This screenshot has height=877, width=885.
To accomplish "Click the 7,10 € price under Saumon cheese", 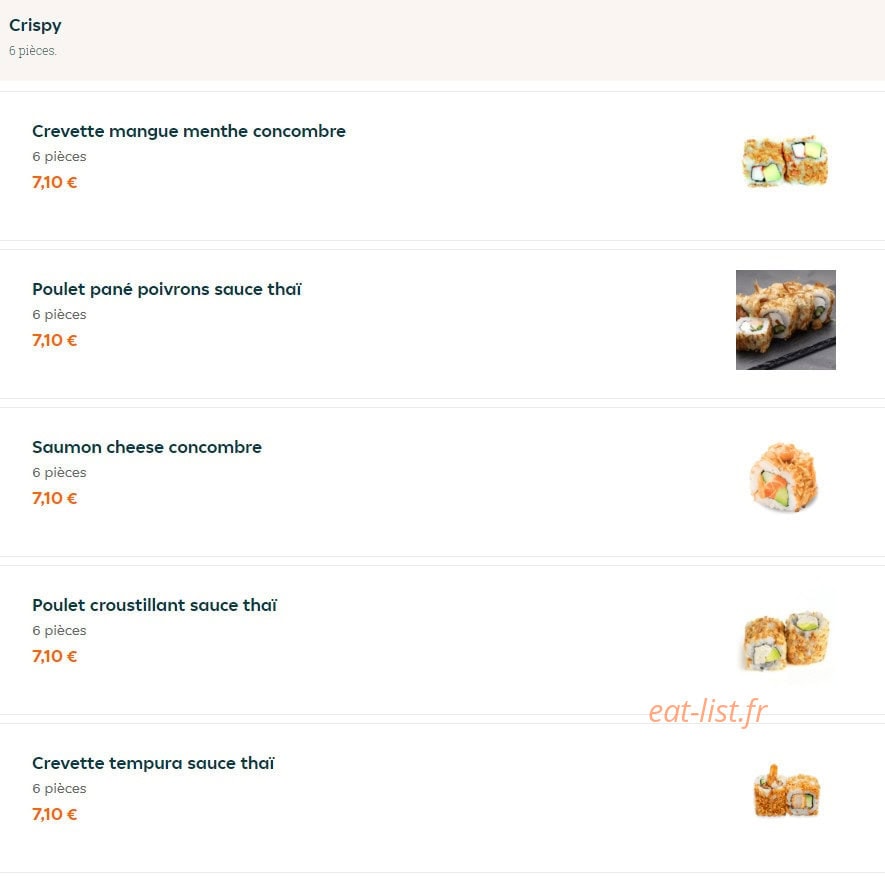I will point(54,498).
